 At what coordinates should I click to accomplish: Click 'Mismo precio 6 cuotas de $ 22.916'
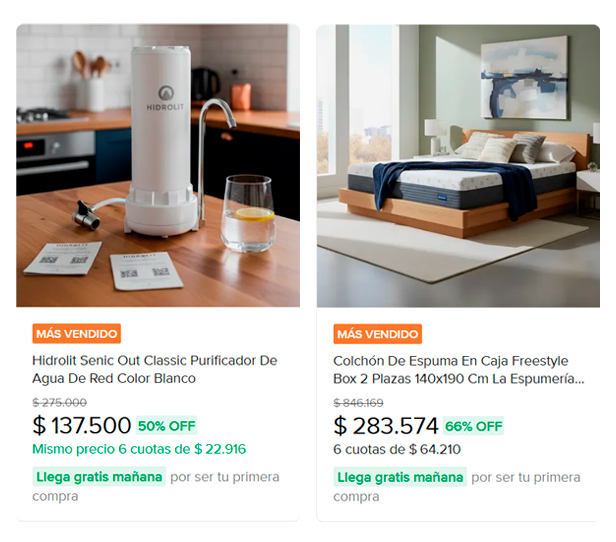coord(139,449)
